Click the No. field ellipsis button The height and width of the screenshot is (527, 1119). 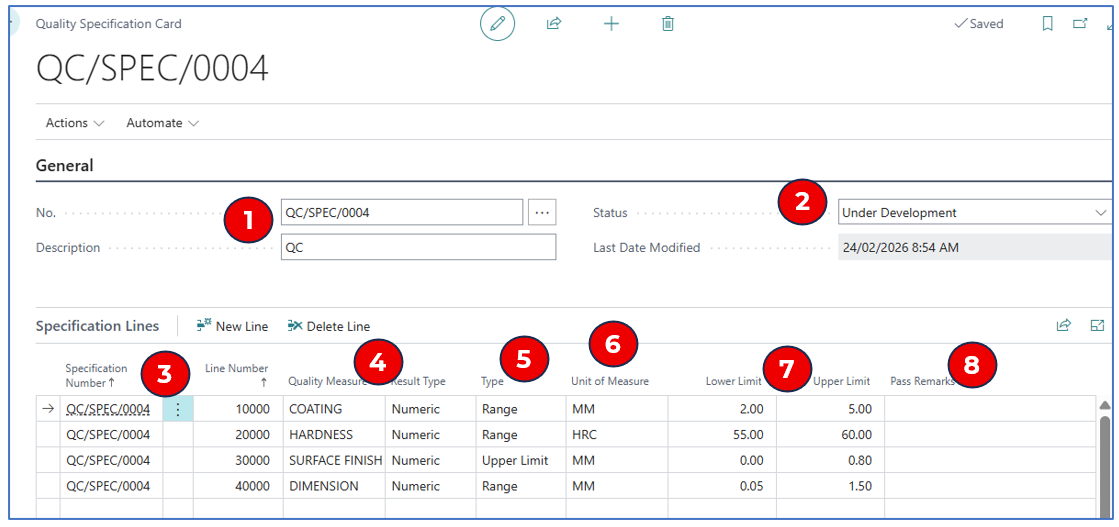[x=542, y=212]
